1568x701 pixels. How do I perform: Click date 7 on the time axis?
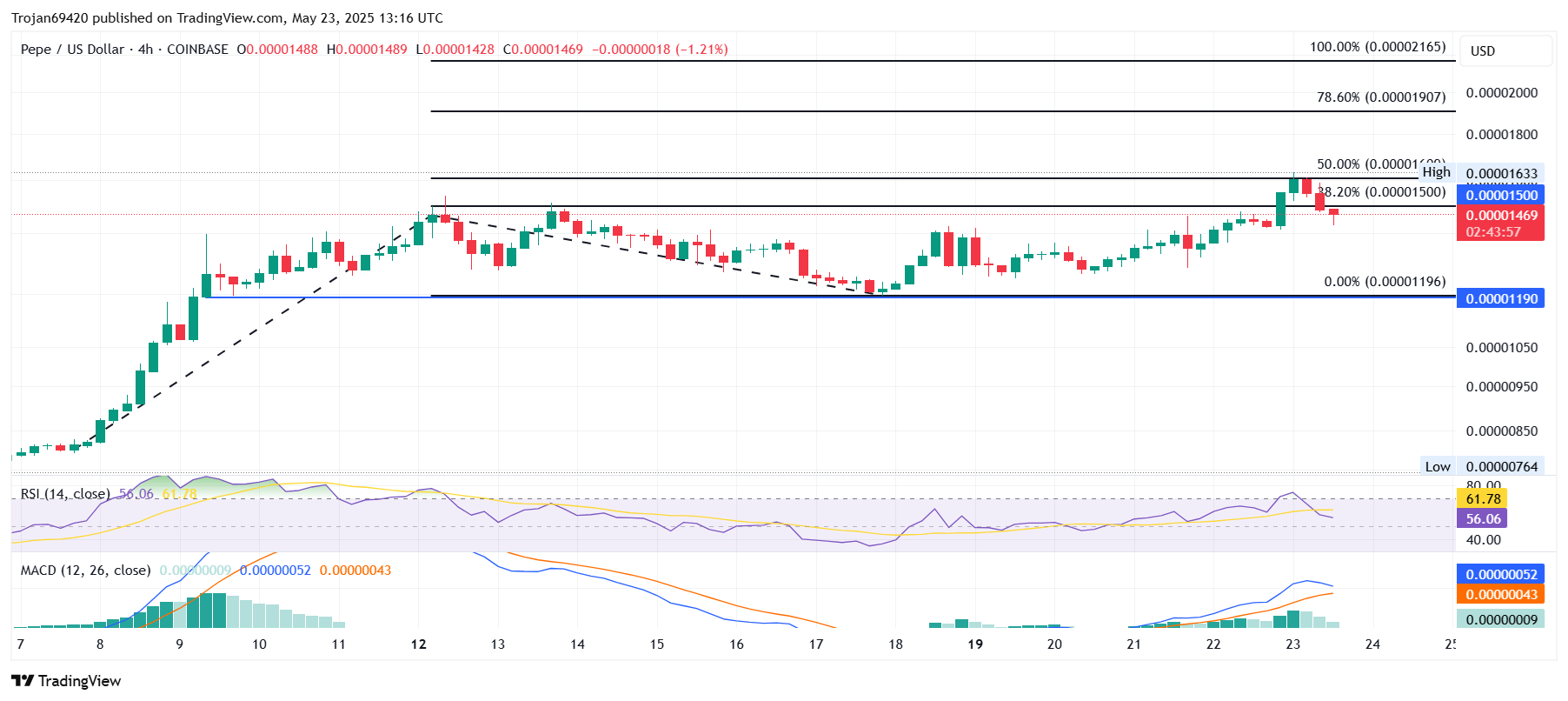(x=21, y=644)
